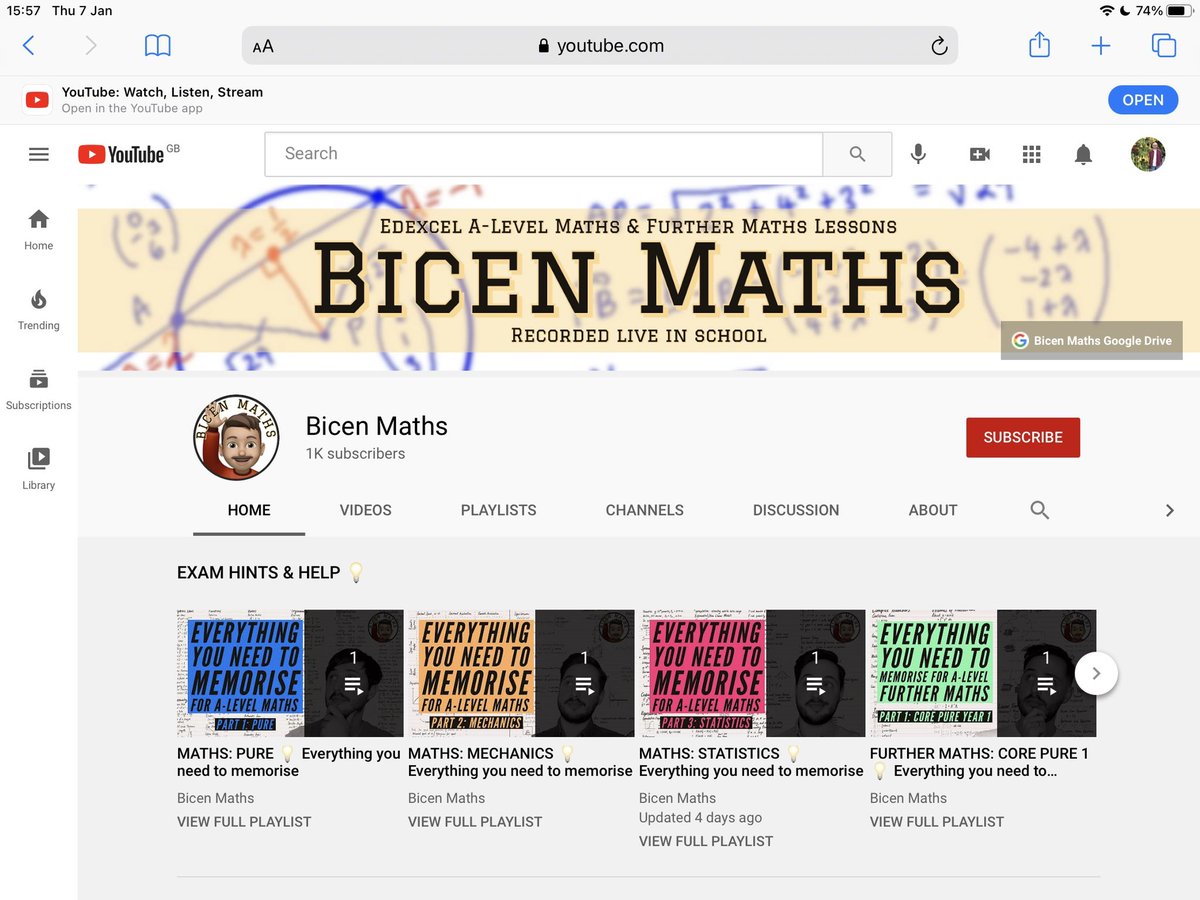Go to Home in sidebar
This screenshot has height=900, width=1200.
tap(39, 230)
